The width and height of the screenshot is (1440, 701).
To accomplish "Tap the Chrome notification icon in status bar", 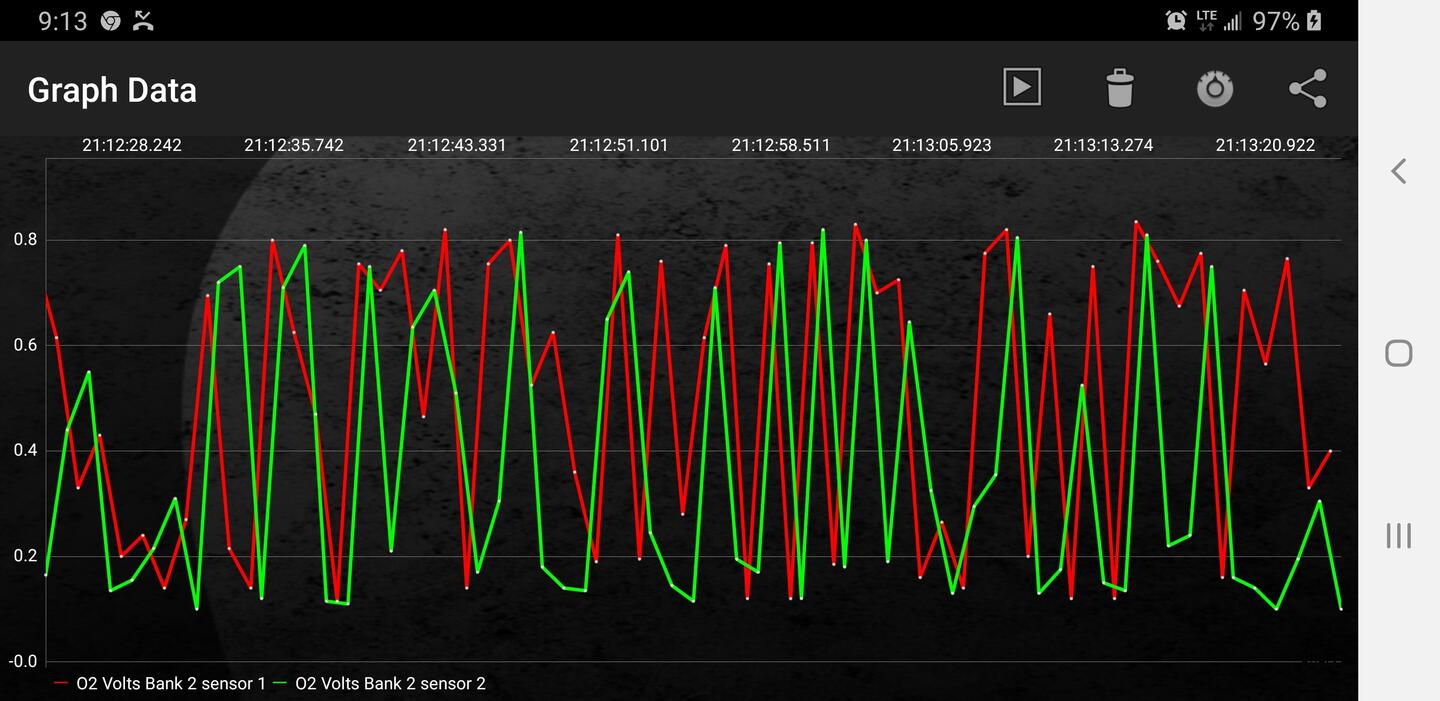I will [110, 21].
